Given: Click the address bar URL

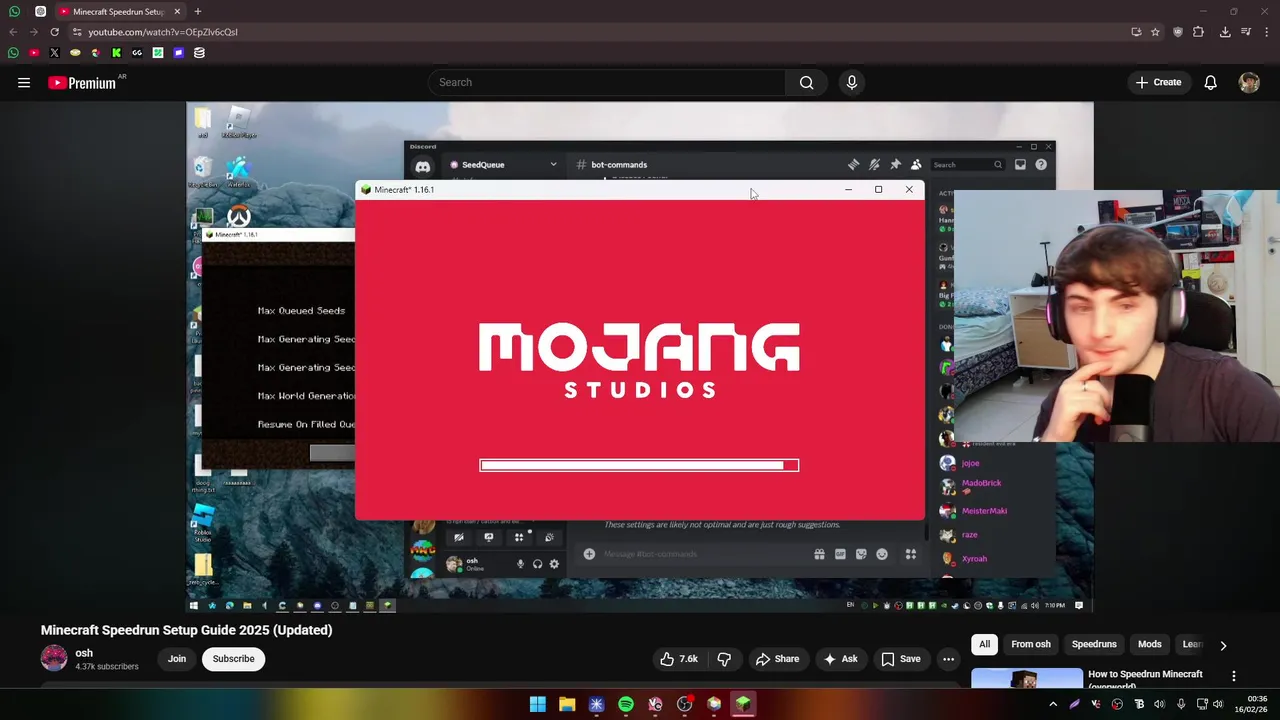Looking at the screenshot, I should (163, 32).
